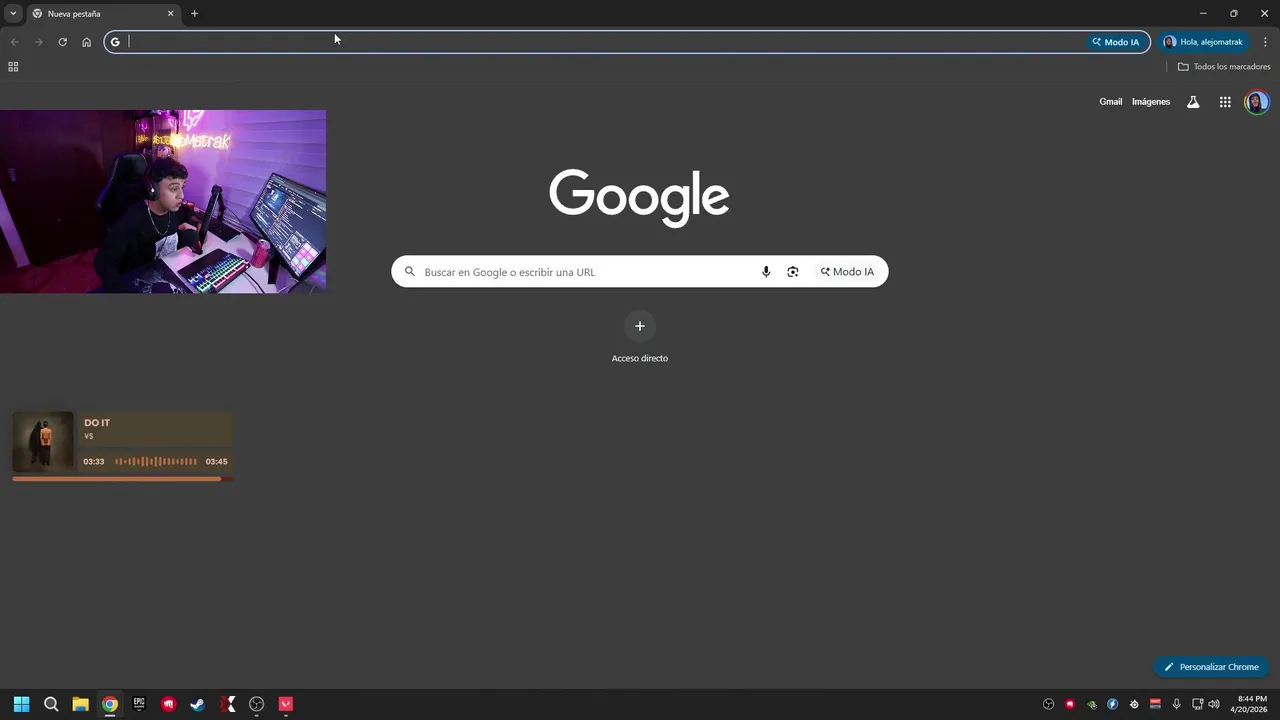Add a shortcut with plus icon

[640, 326]
